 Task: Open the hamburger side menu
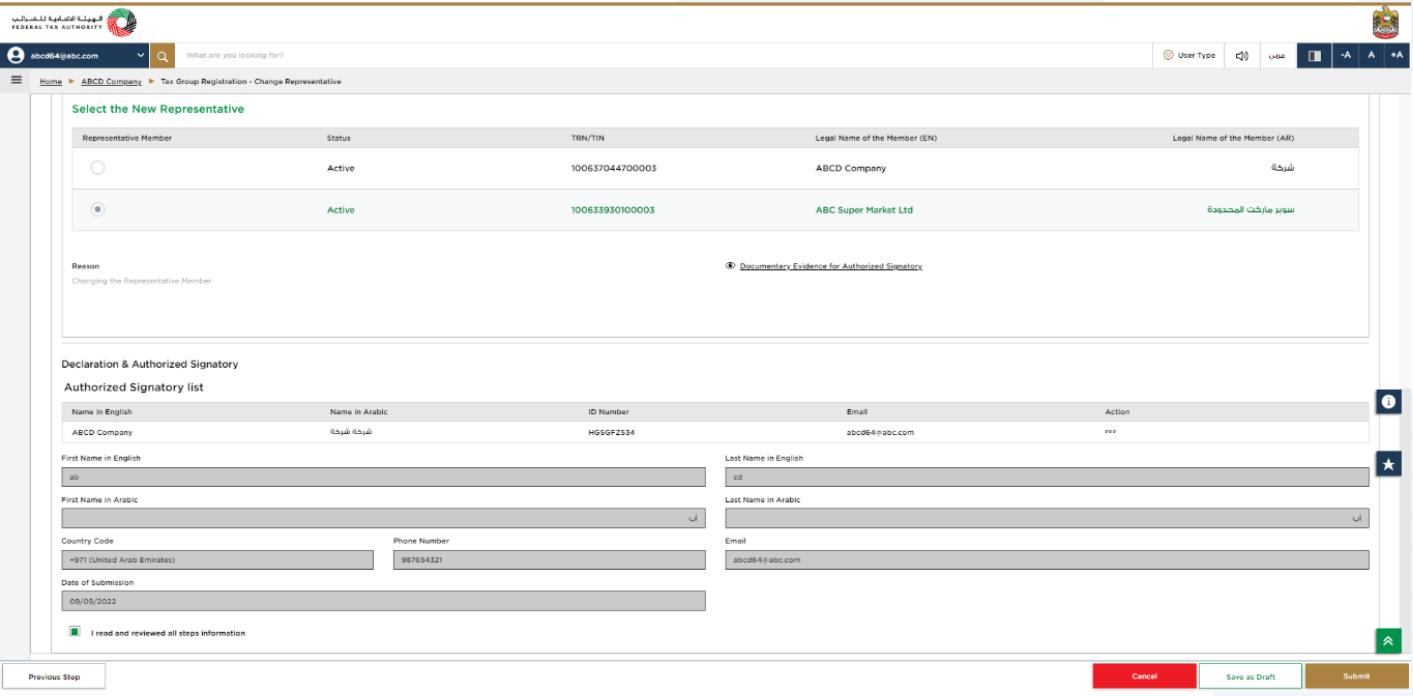click(16, 80)
